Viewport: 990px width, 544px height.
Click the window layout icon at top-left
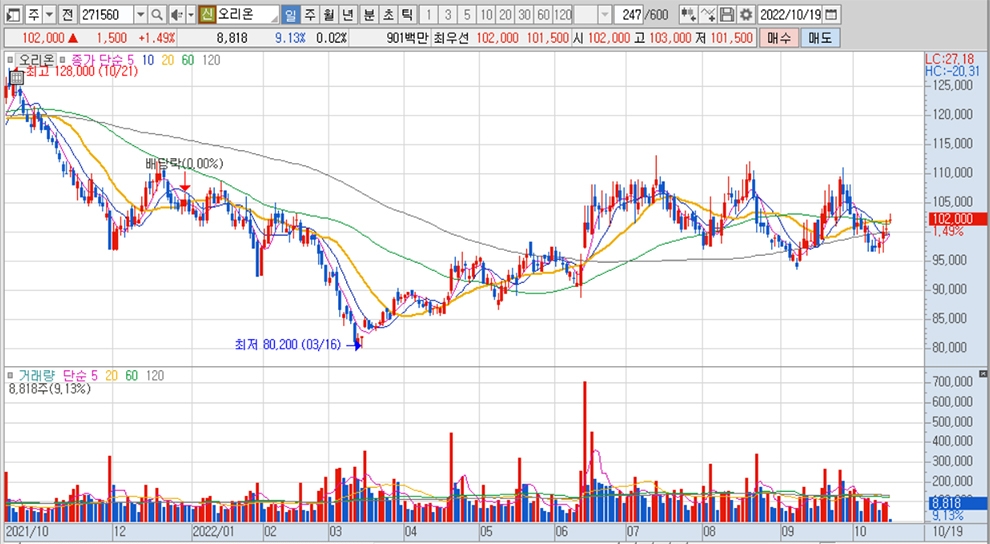tap(11, 15)
